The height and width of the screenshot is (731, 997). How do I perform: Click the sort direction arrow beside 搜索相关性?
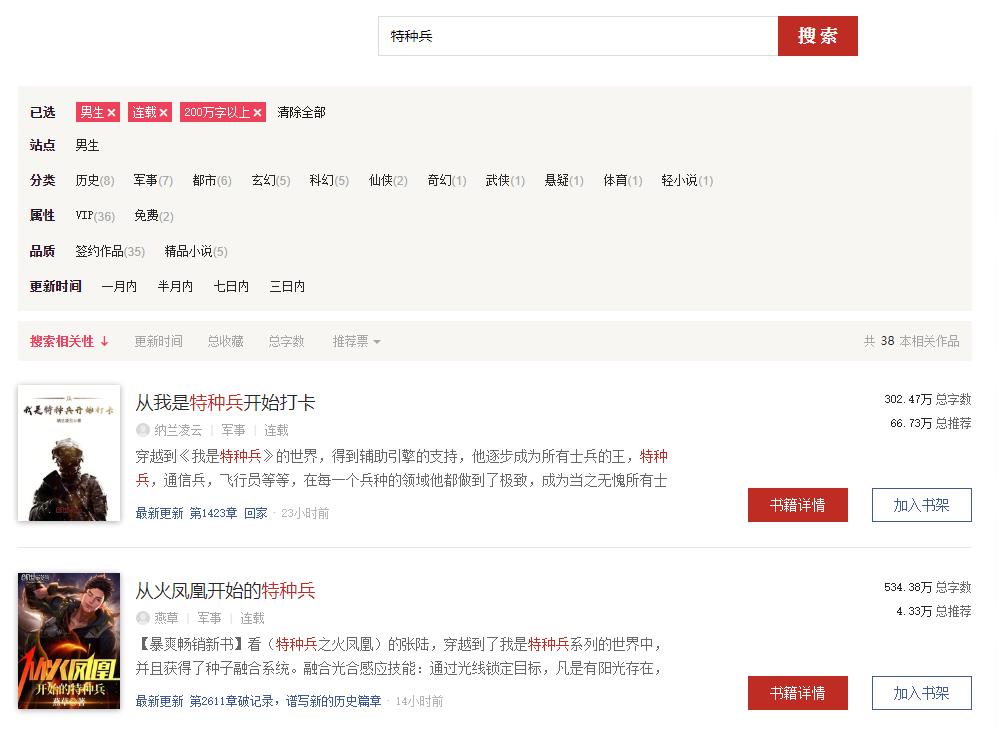tap(105, 341)
